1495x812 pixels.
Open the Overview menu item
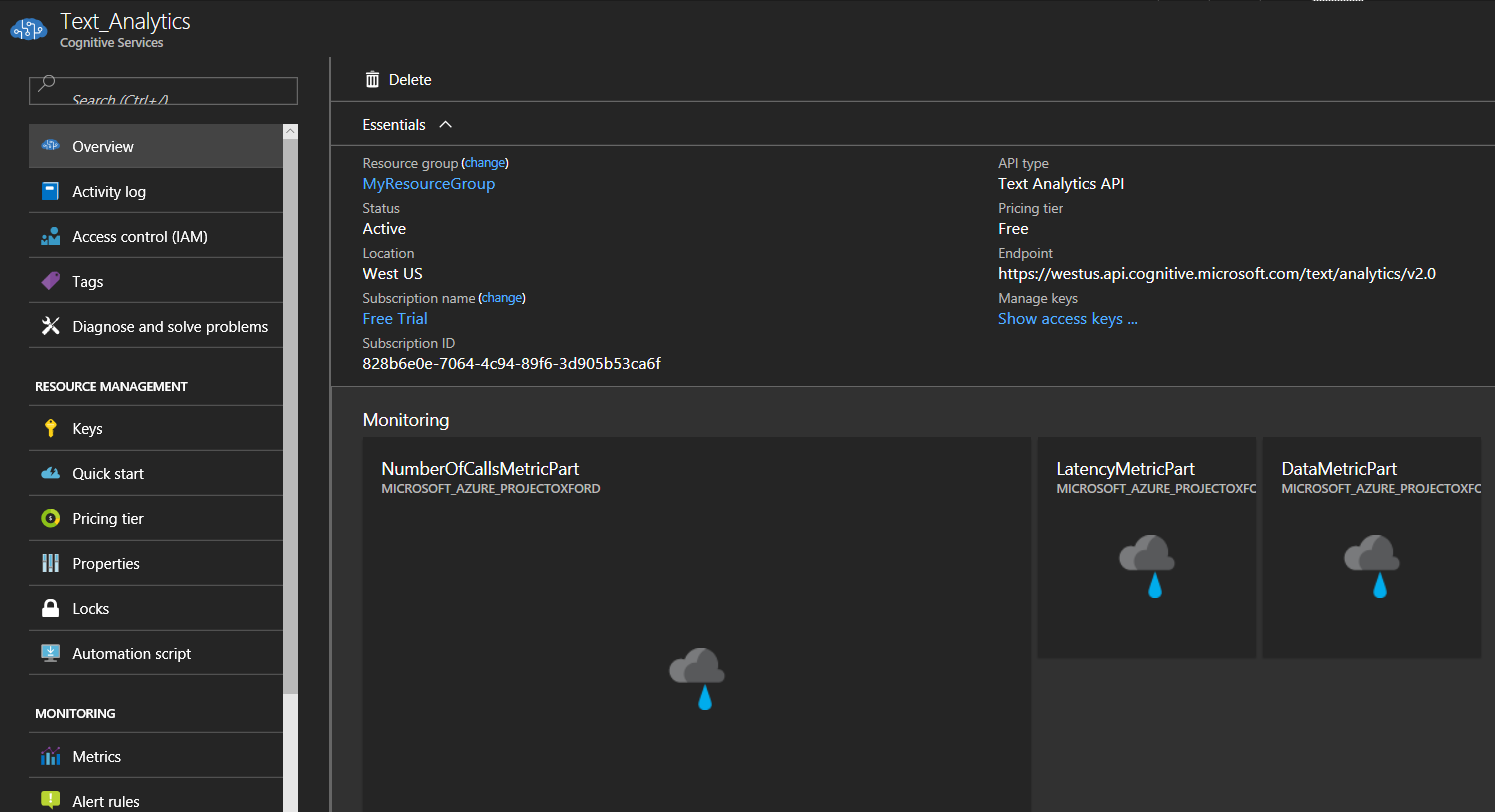coord(156,146)
